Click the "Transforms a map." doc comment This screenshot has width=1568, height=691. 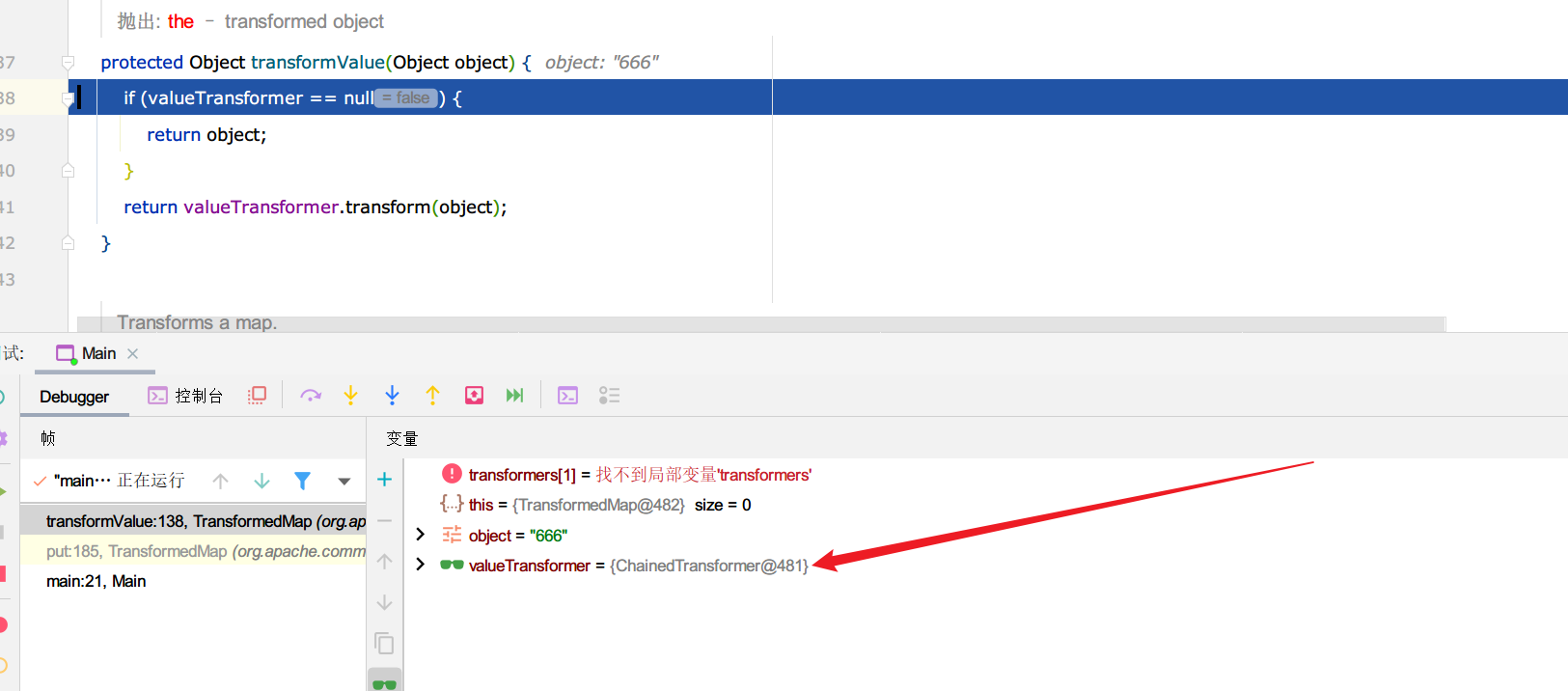tap(197, 322)
